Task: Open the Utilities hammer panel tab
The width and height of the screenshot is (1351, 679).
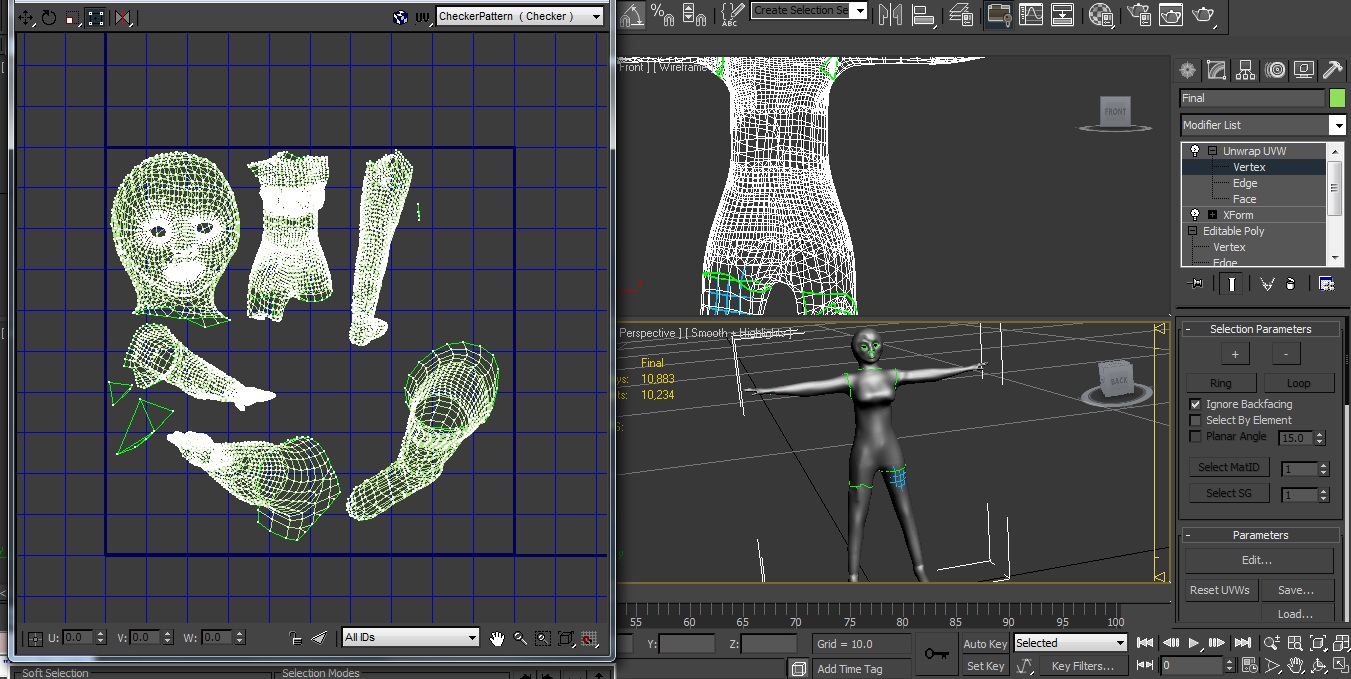Action: point(1332,70)
